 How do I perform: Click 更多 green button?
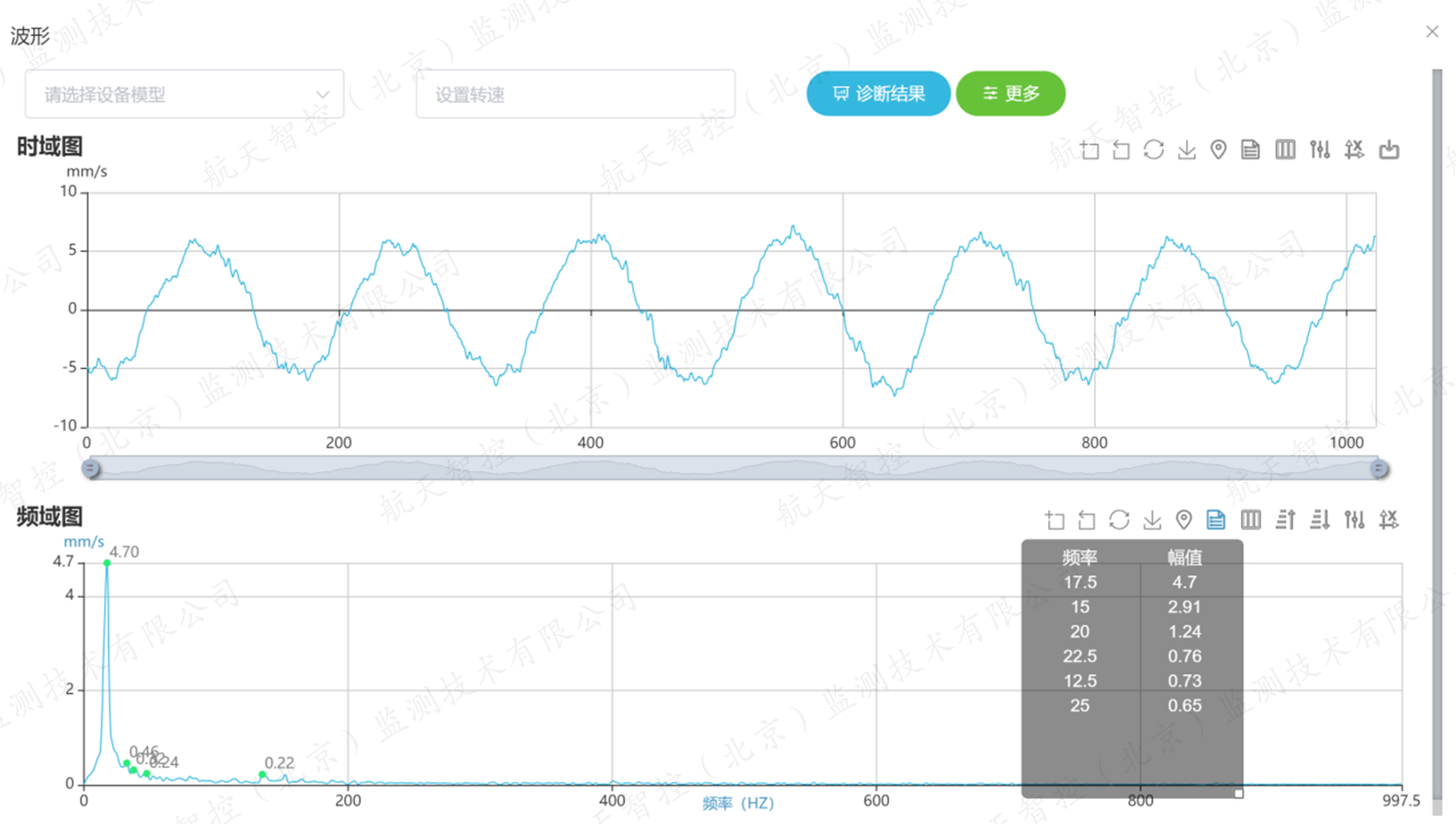click(x=1010, y=94)
